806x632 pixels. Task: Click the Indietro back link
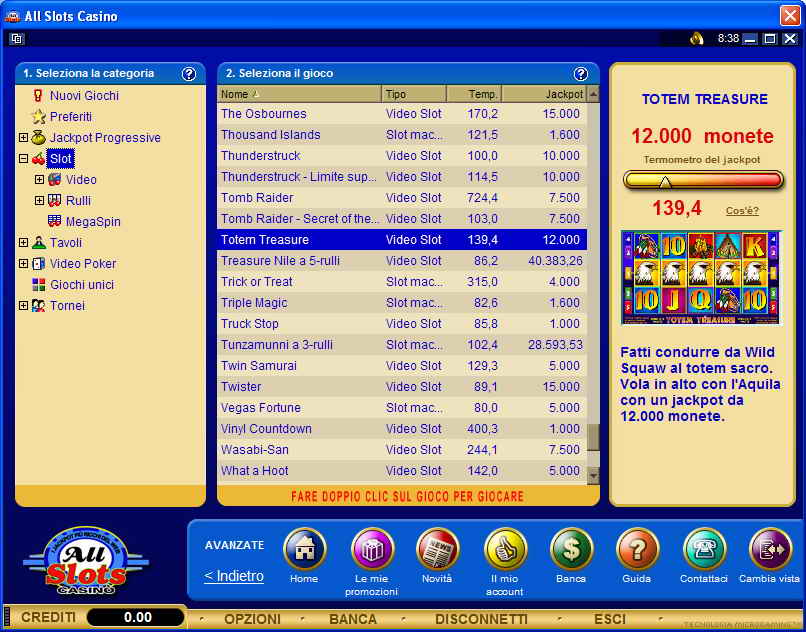[234, 576]
